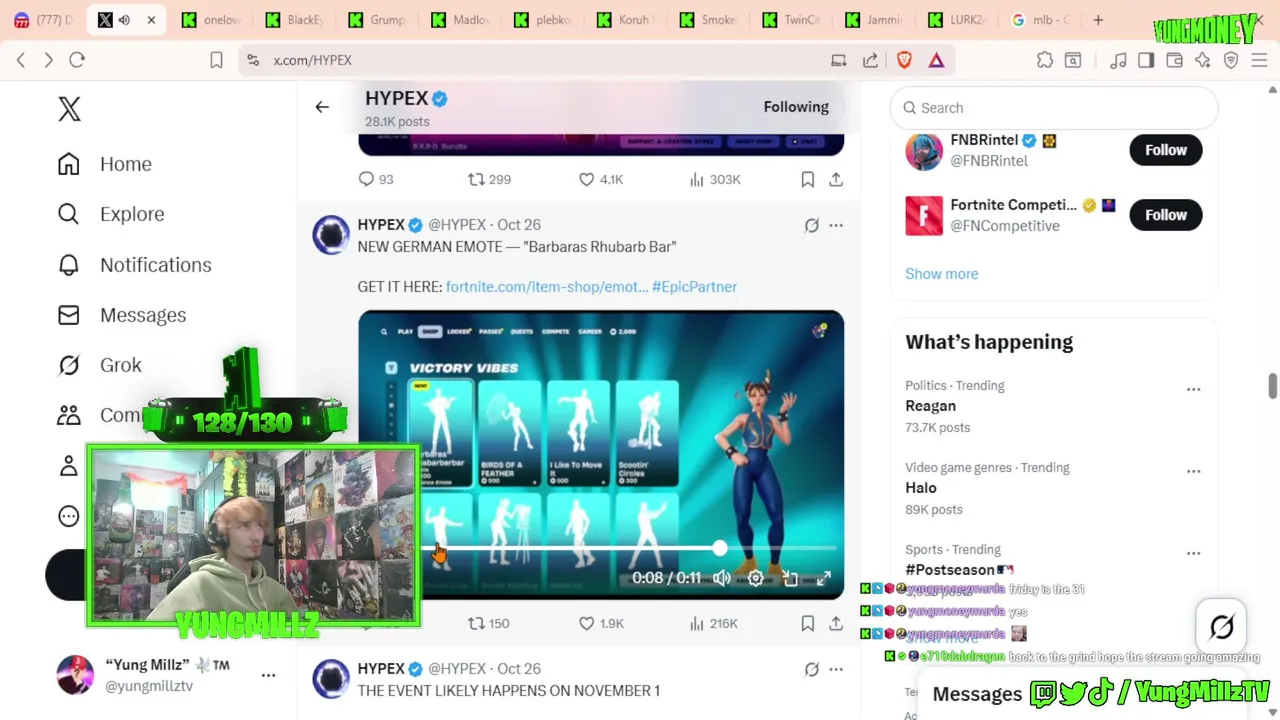Click the X logo in sidebar
The height and width of the screenshot is (720, 1280).
pos(69,109)
